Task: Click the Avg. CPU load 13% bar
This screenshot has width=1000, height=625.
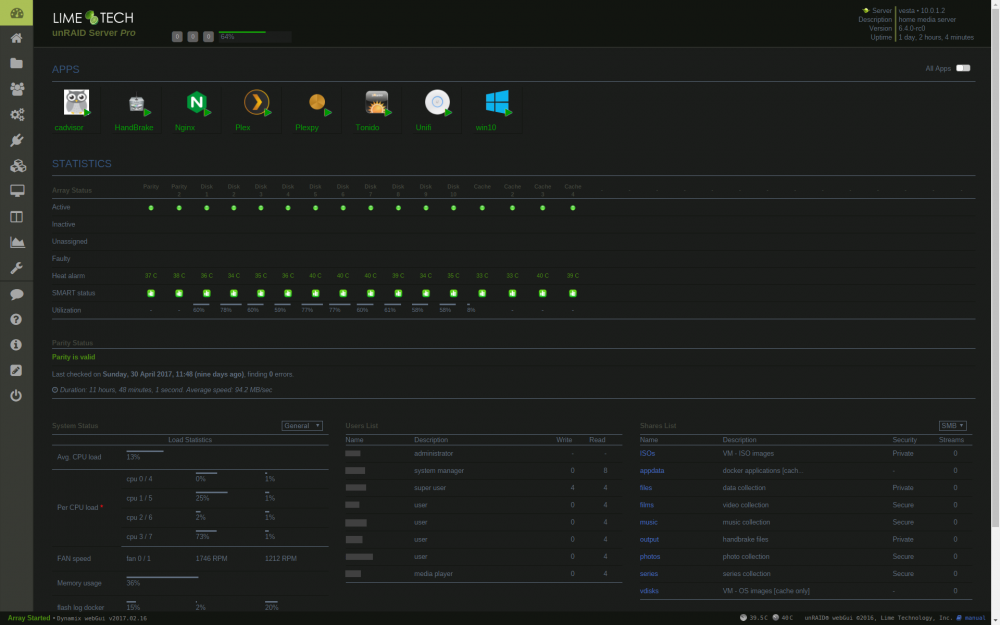Action: tap(145, 451)
